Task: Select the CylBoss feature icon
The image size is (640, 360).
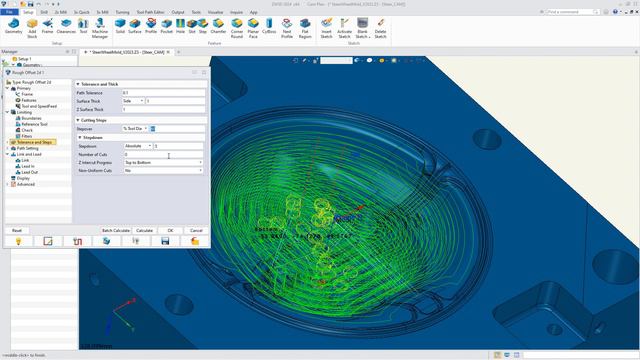Action: [x=269, y=26]
